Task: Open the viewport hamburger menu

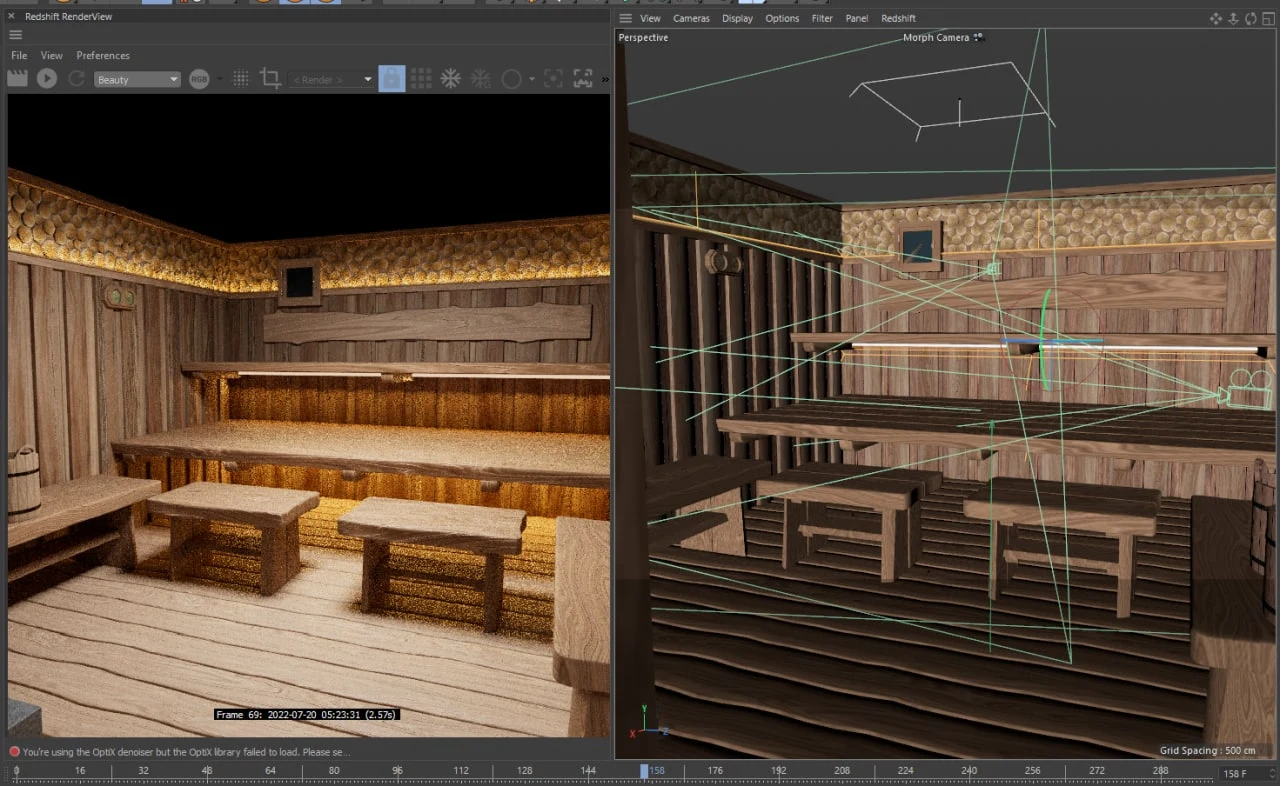Action: pyautogui.click(x=626, y=18)
